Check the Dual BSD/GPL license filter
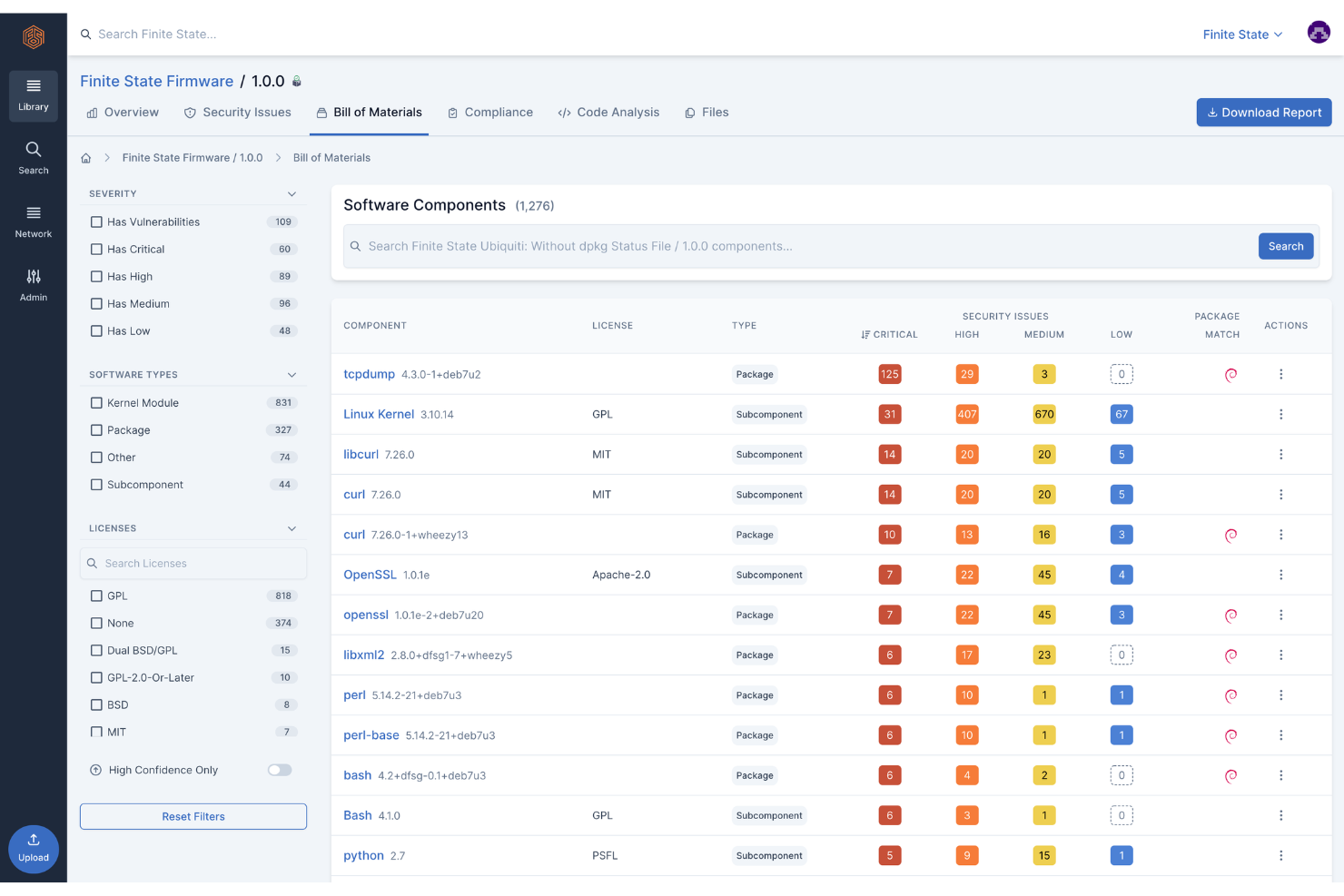Viewport: 1344px width, 896px height. click(96, 650)
